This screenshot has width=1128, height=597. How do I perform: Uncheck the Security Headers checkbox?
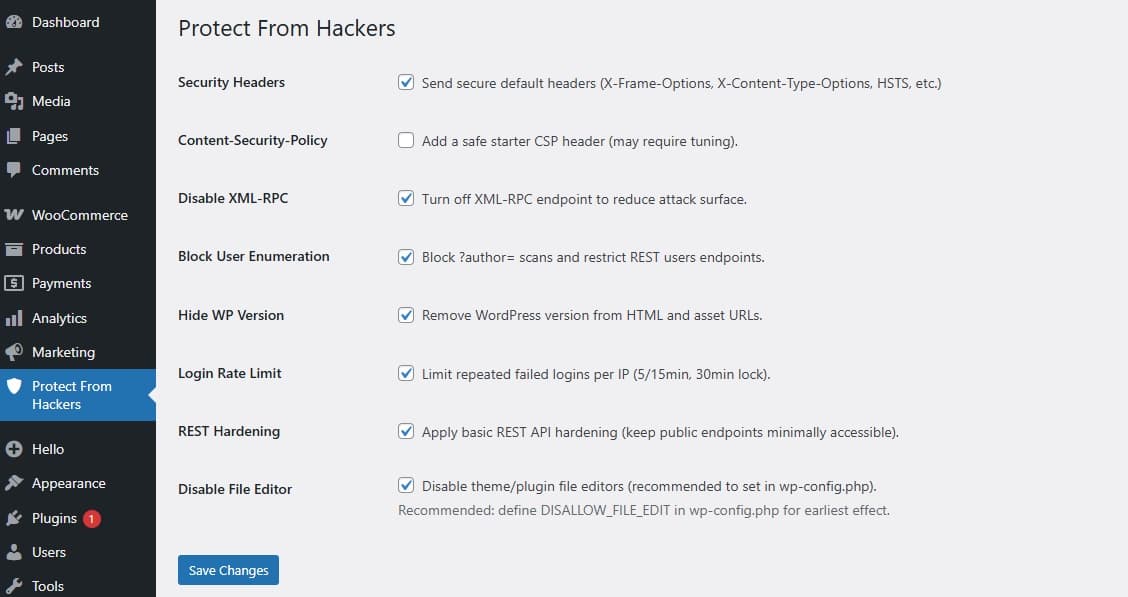click(x=406, y=83)
